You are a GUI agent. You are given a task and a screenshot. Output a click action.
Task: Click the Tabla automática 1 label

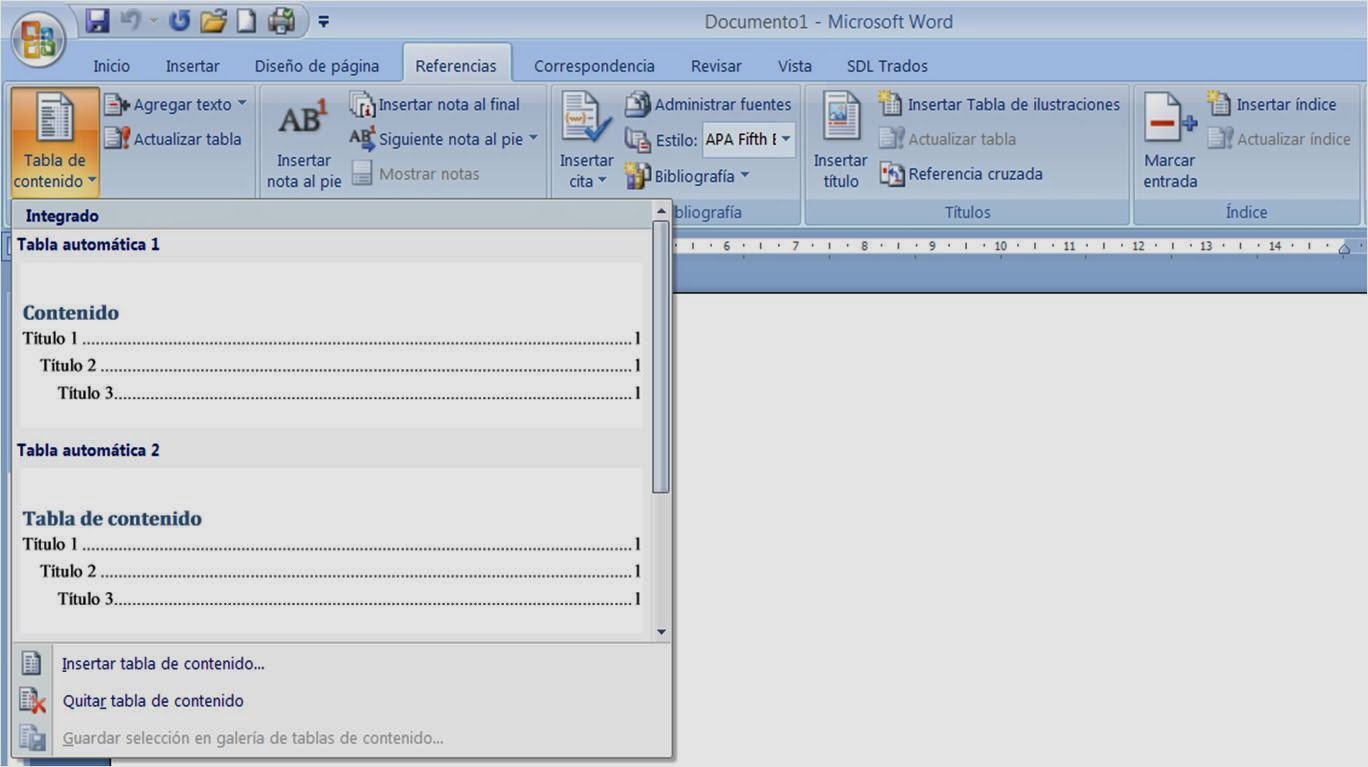(88, 244)
